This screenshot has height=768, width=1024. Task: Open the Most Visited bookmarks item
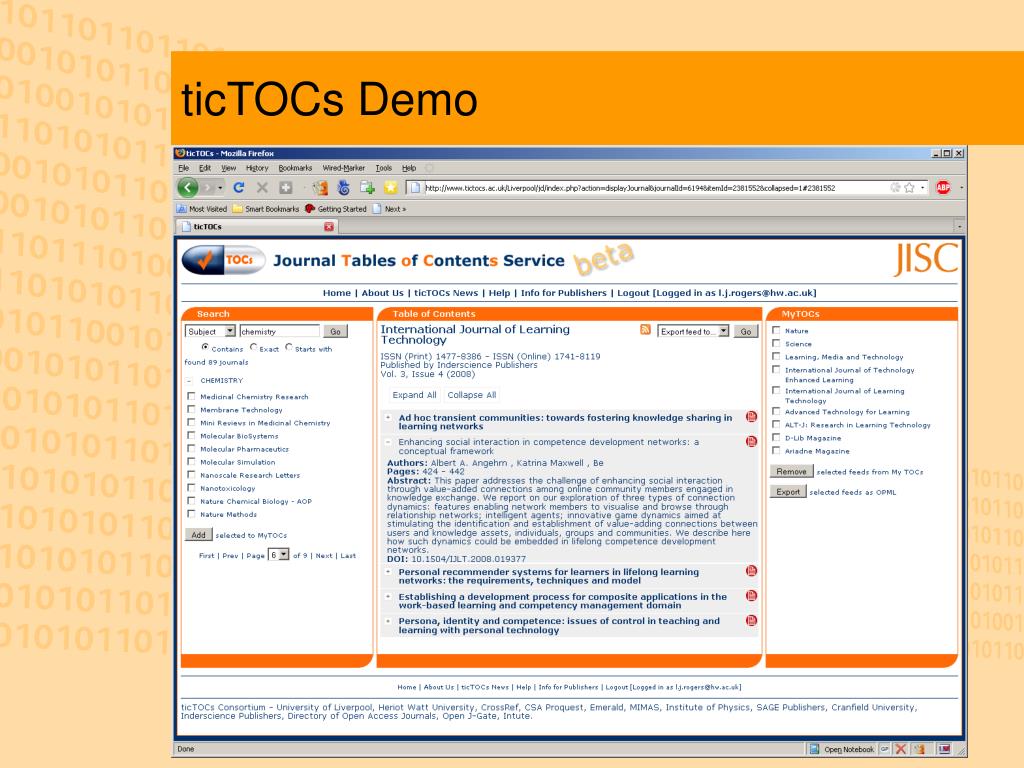click(202, 209)
